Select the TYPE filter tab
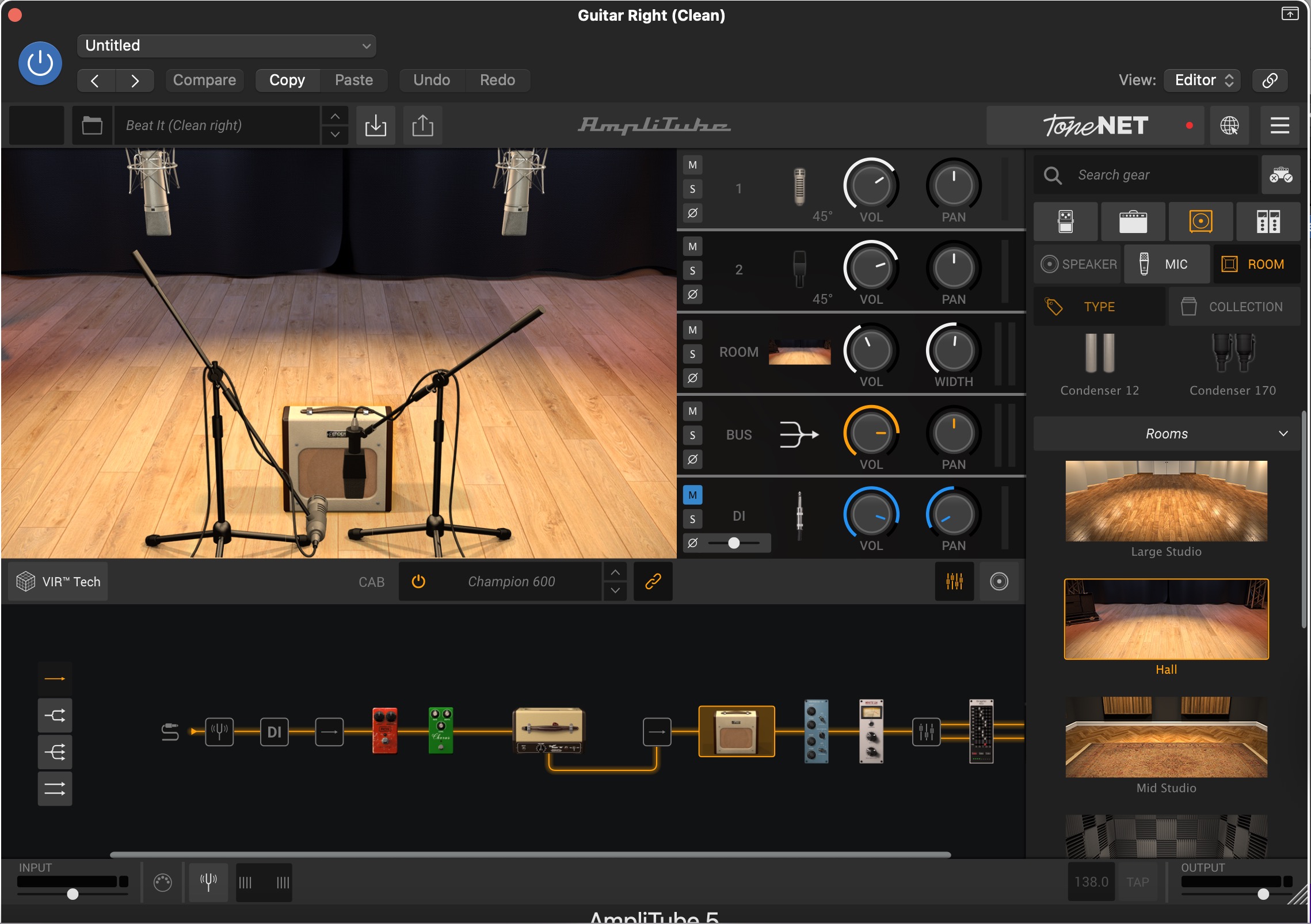 tap(1100, 307)
